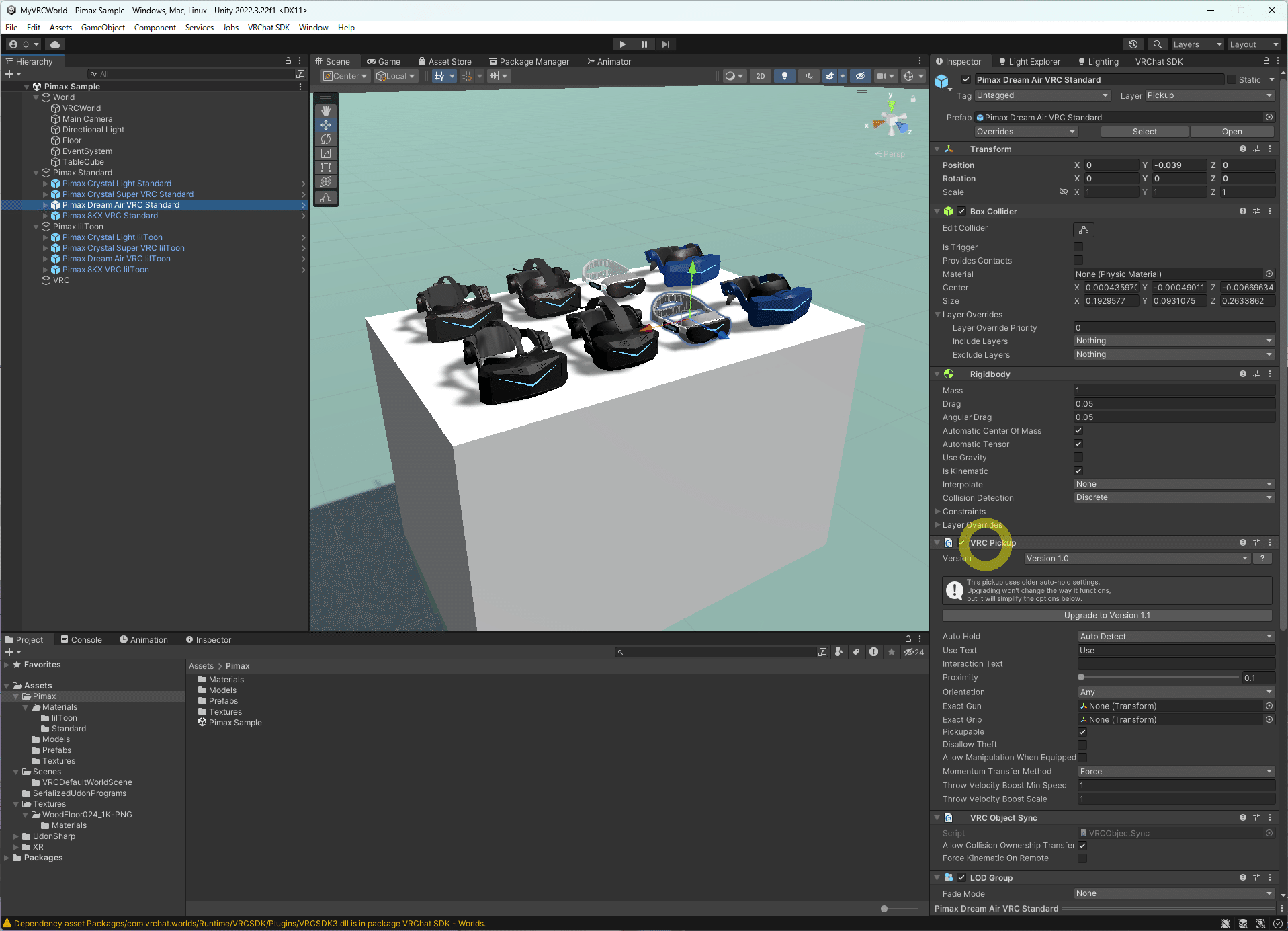Image resolution: width=1288 pixels, height=931 pixels.
Task: Expand the Constraints section
Action: pos(938,512)
